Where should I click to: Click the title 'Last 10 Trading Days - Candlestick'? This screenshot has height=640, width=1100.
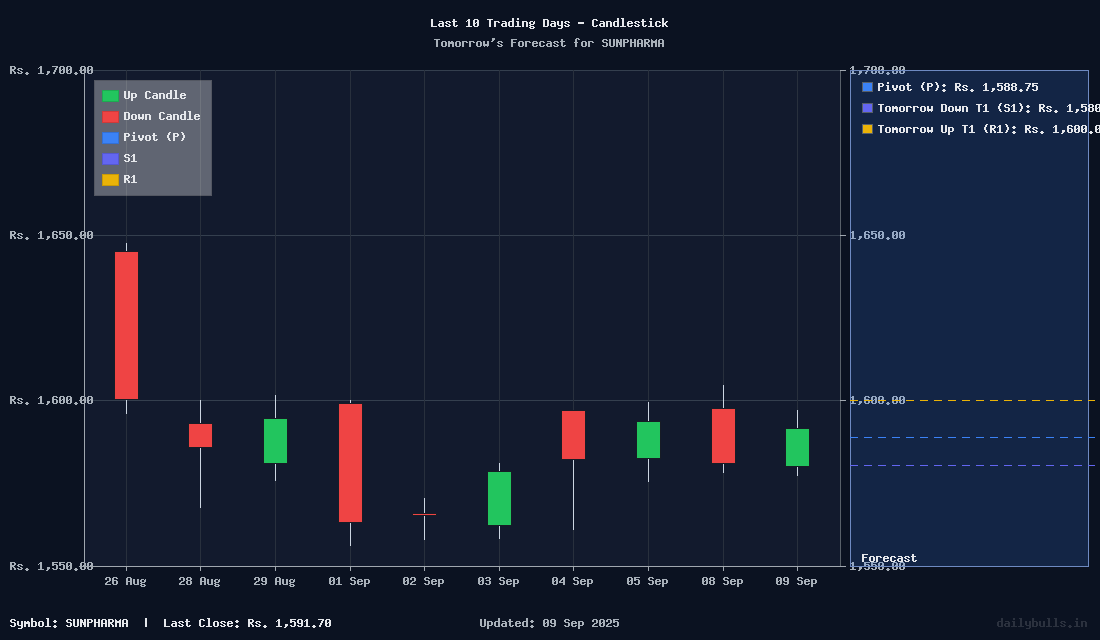pyautogui.click(x=549, y=23)
